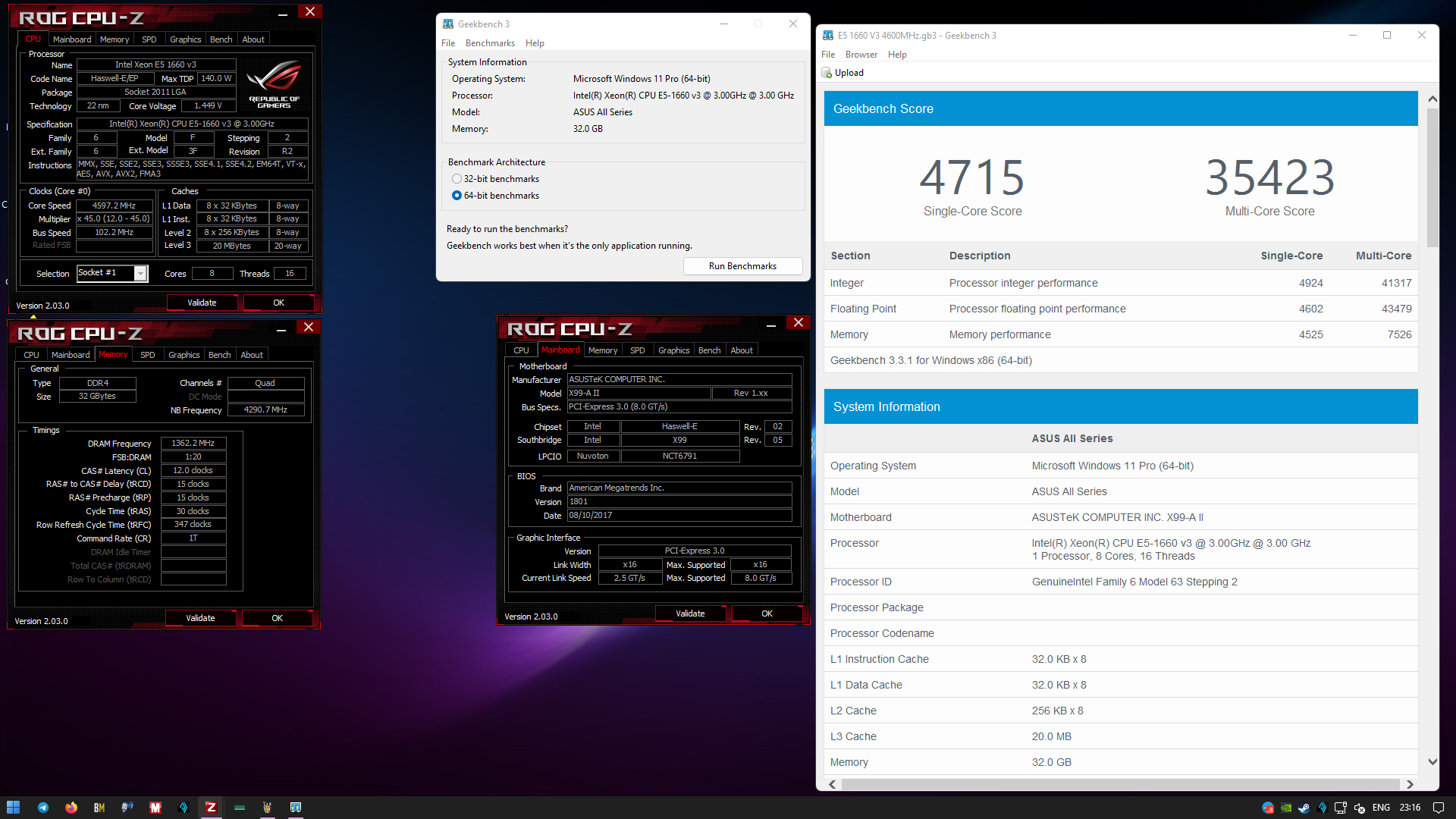The width and height of the screenshot is (1456, 819).
Task: Open About tab in the Mainboard CPU-Z window
Action: tap(742, 350)
